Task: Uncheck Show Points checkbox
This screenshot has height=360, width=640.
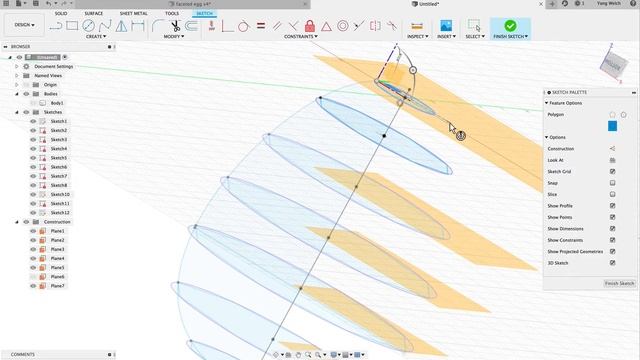Action: tap(612, 217)
